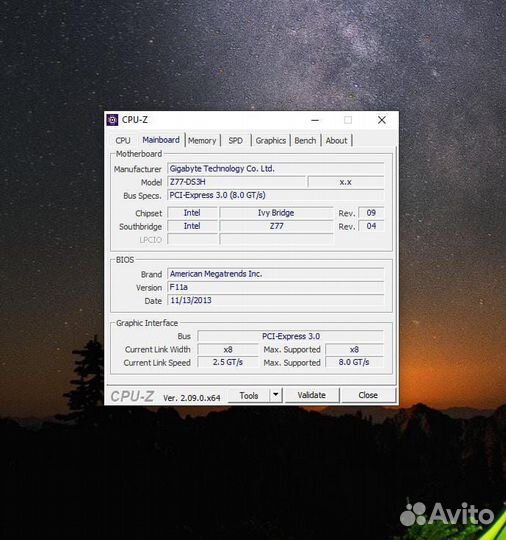506x540 pixels.
Task: Click the Max. Supported link width x8 value
Action: coord(354,350)
